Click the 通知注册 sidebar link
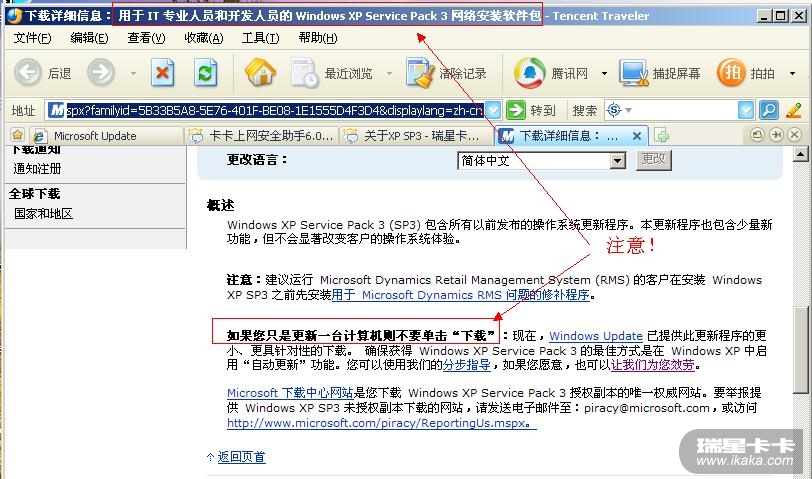 click(37, 168)
